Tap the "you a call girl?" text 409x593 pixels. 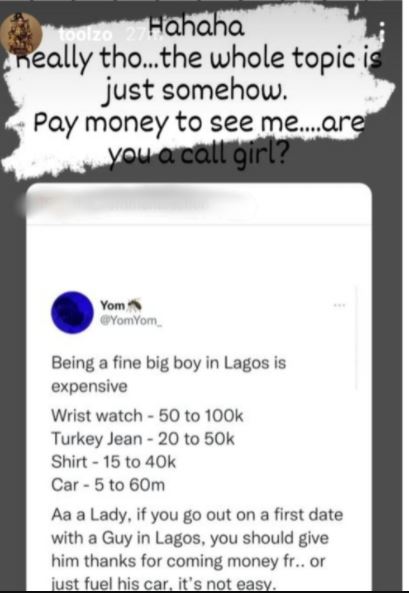[x=198, y=155]
